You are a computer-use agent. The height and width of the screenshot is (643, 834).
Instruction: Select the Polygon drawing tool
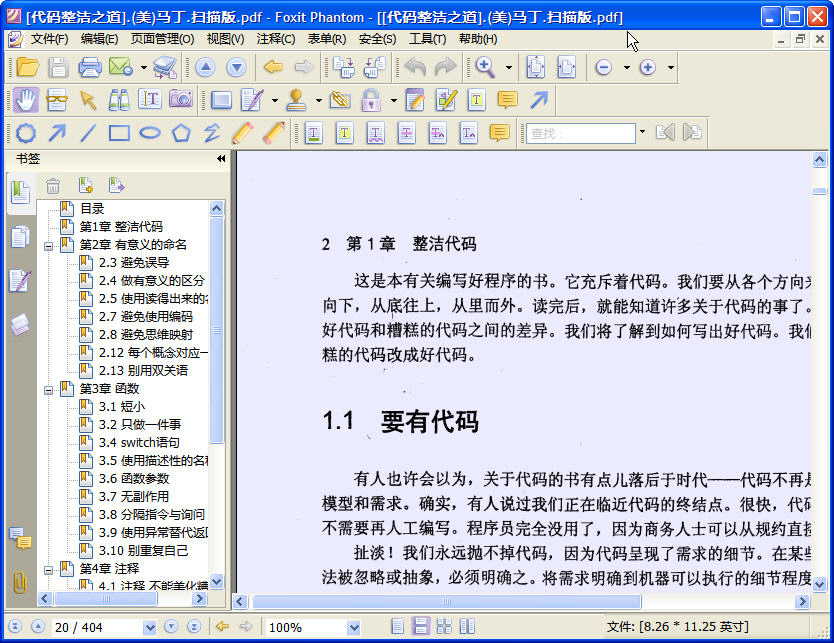coord(181,133)
